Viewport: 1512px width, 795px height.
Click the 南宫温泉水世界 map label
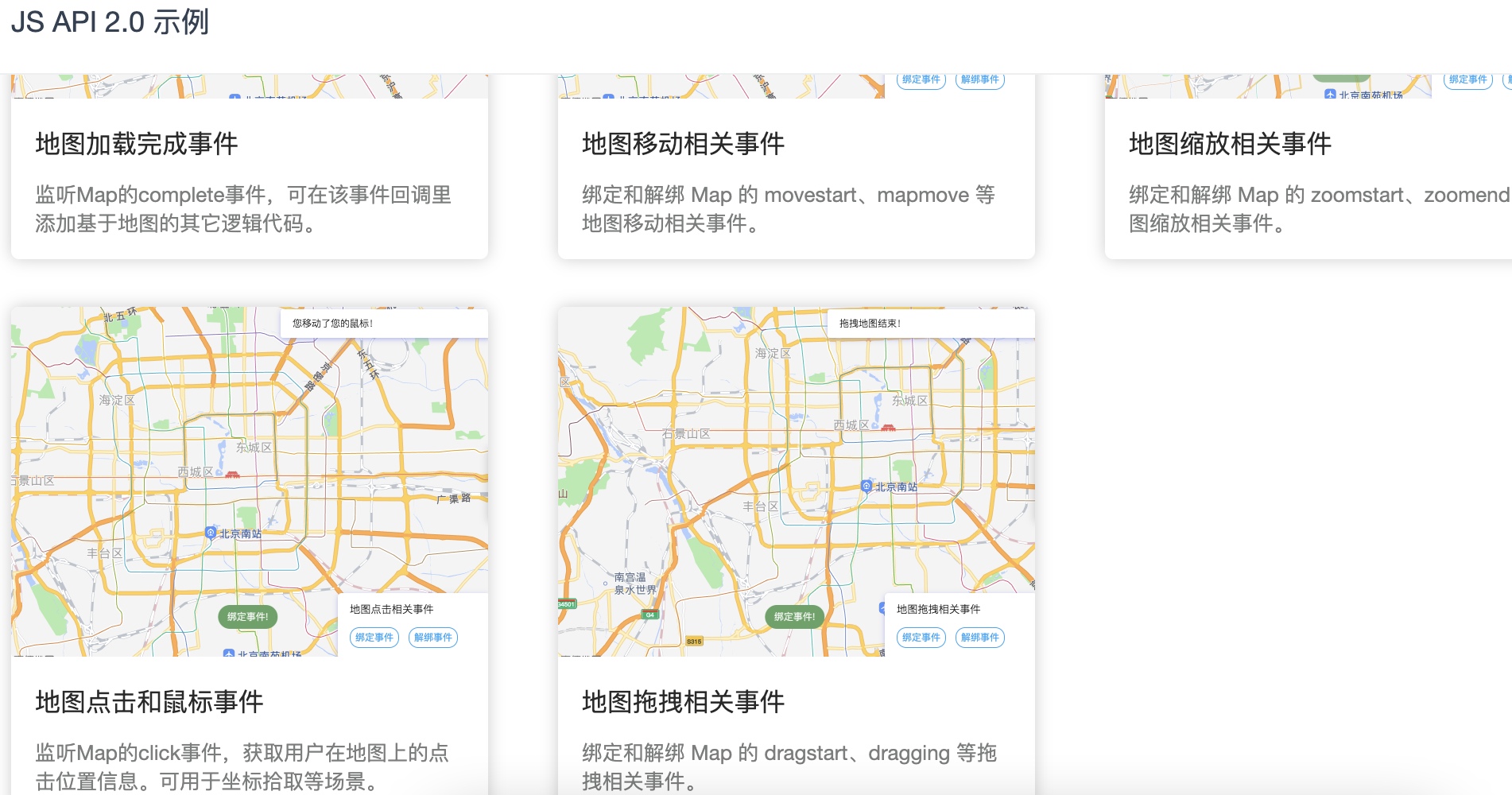(635, 584)
